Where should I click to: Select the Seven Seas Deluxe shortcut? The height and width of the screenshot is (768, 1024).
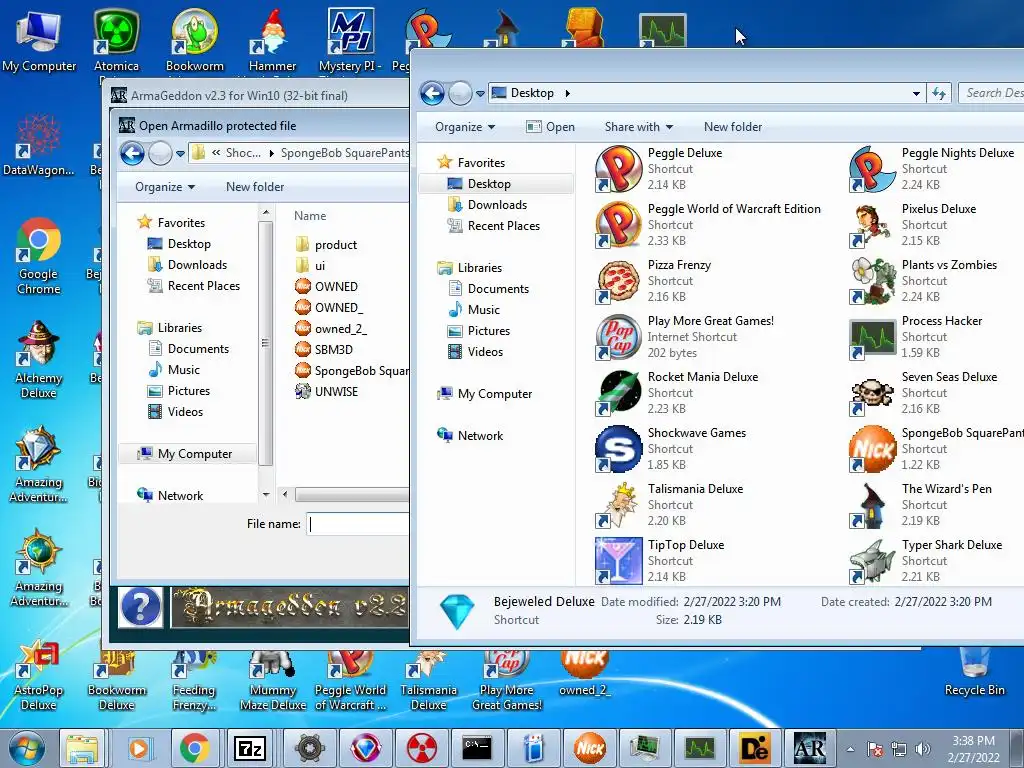coord(923,392)
